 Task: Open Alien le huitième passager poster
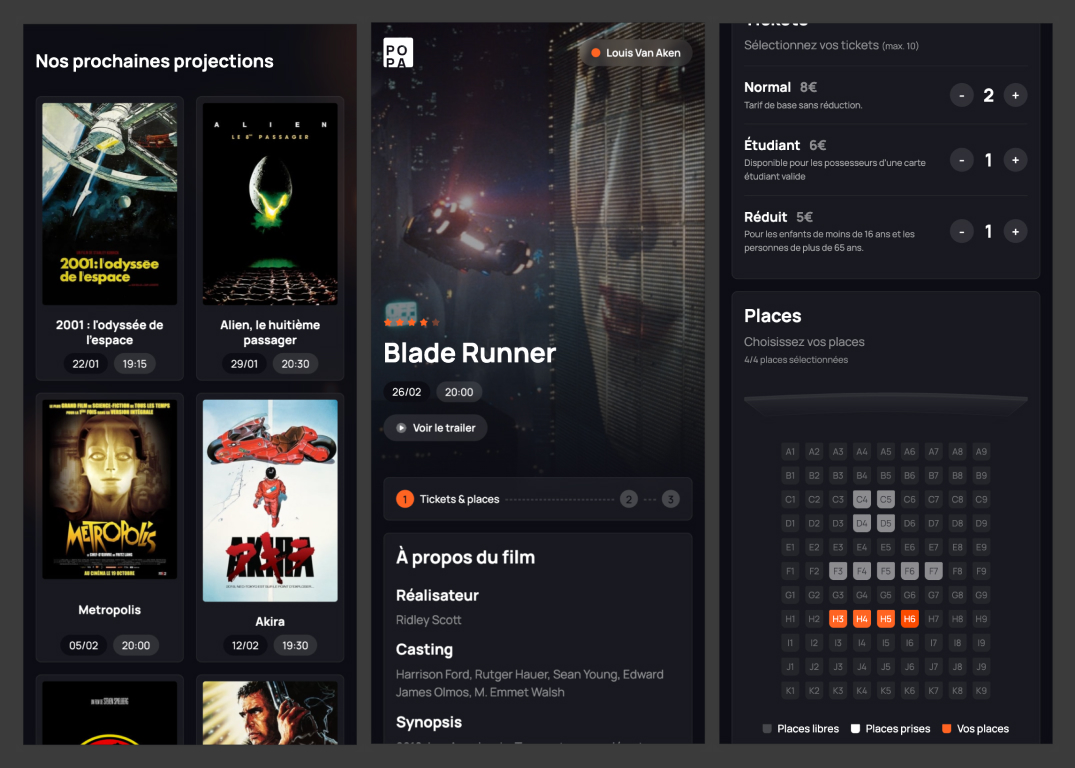pyautogui.click(x=270, y=204)
